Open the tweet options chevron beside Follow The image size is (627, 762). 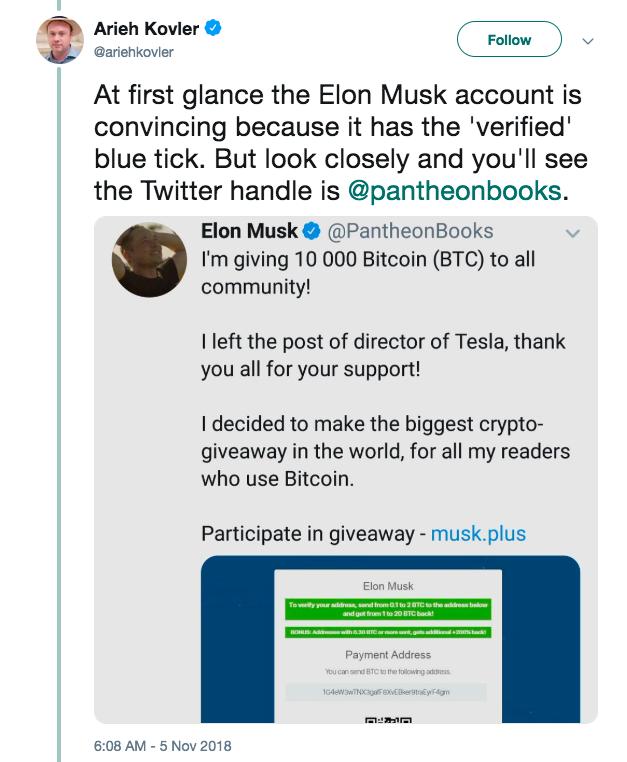pyautogui.click(x=588, y=41)
